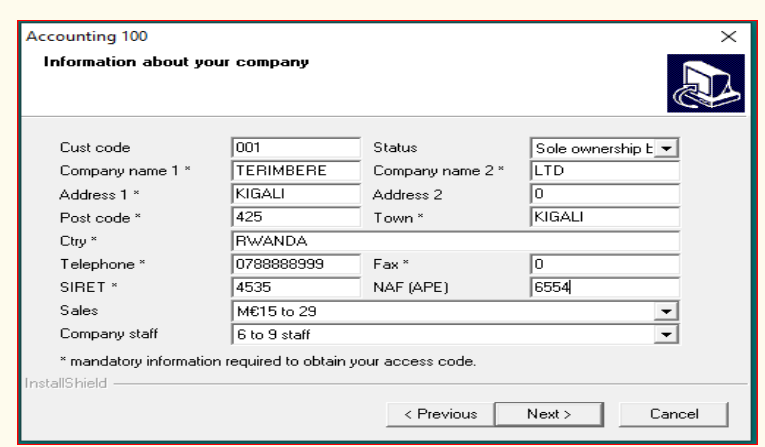Click the 'Sales' label
The width and height of the screenshot is (765, 447).
point(79,310)
